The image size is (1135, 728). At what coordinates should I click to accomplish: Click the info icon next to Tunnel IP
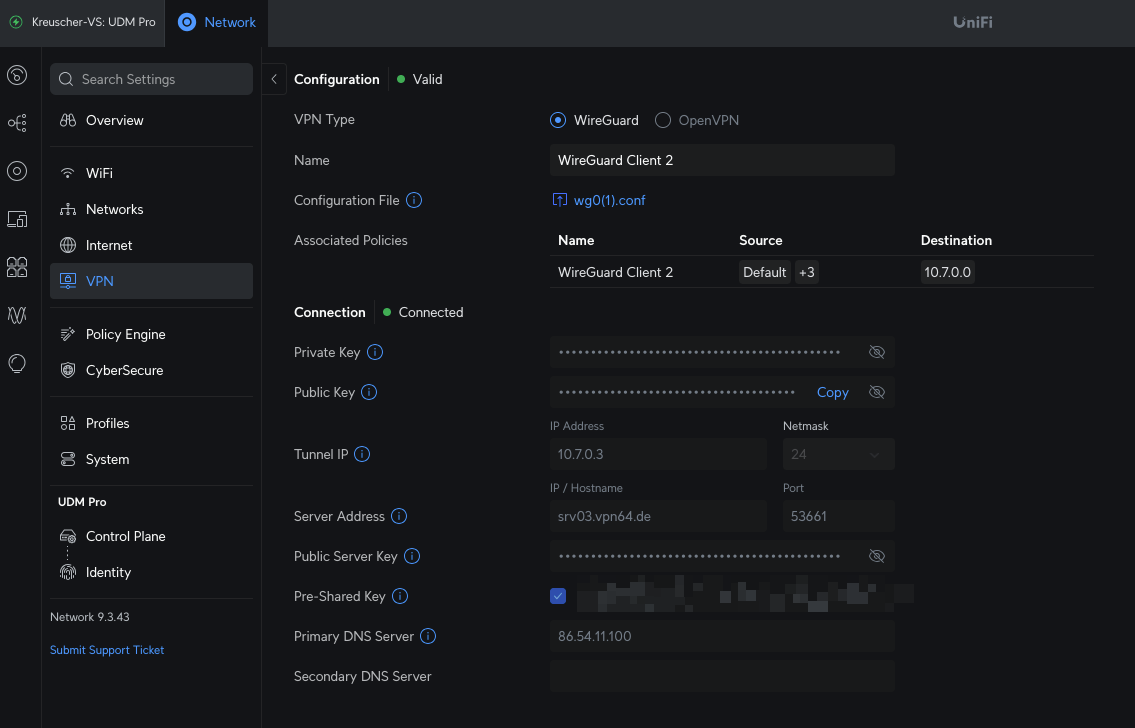362,454
